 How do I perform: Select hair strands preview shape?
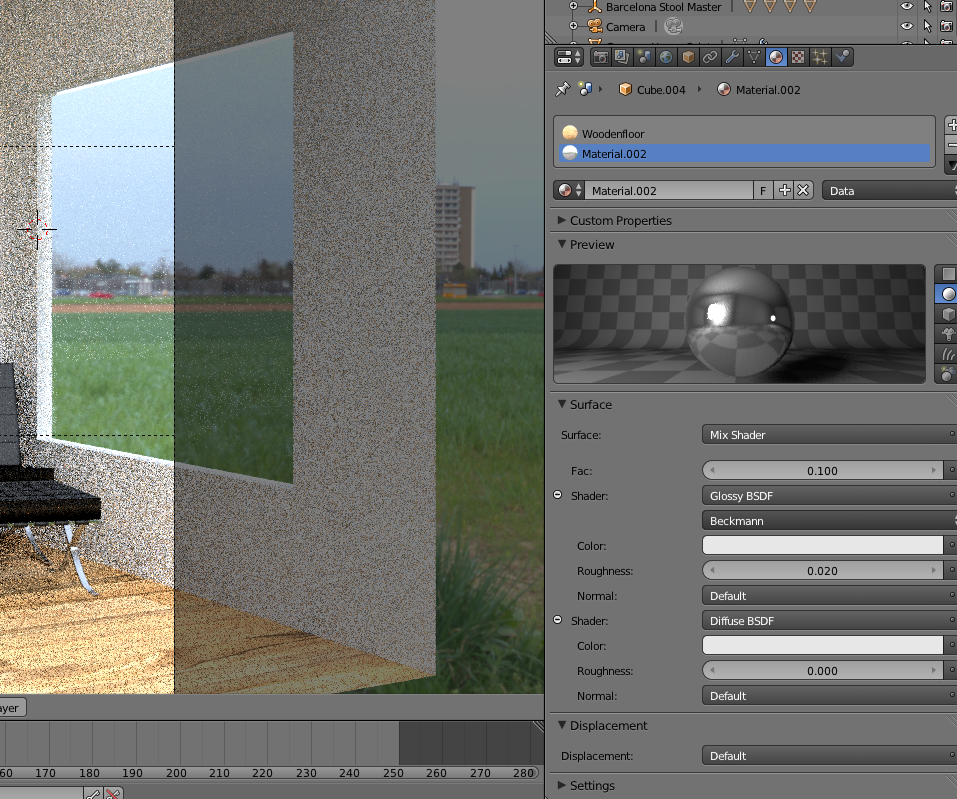point(948,355)
